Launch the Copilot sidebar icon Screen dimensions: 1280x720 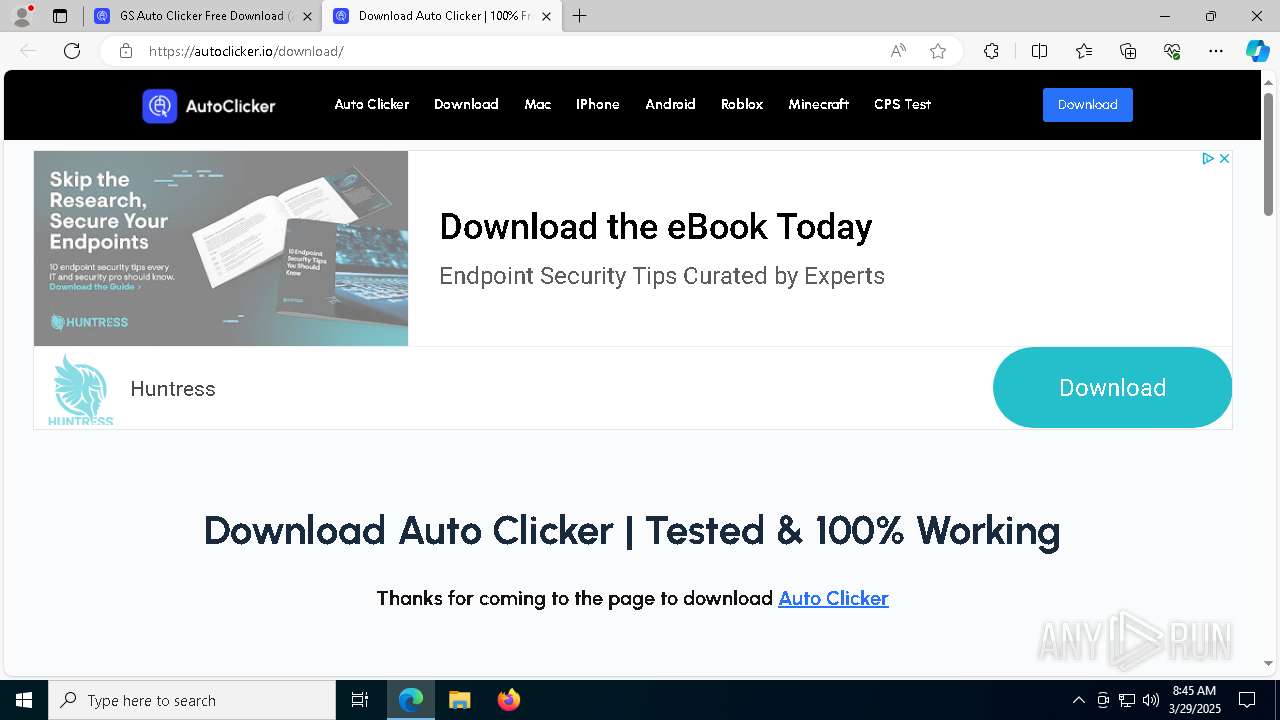(1257, 51)
